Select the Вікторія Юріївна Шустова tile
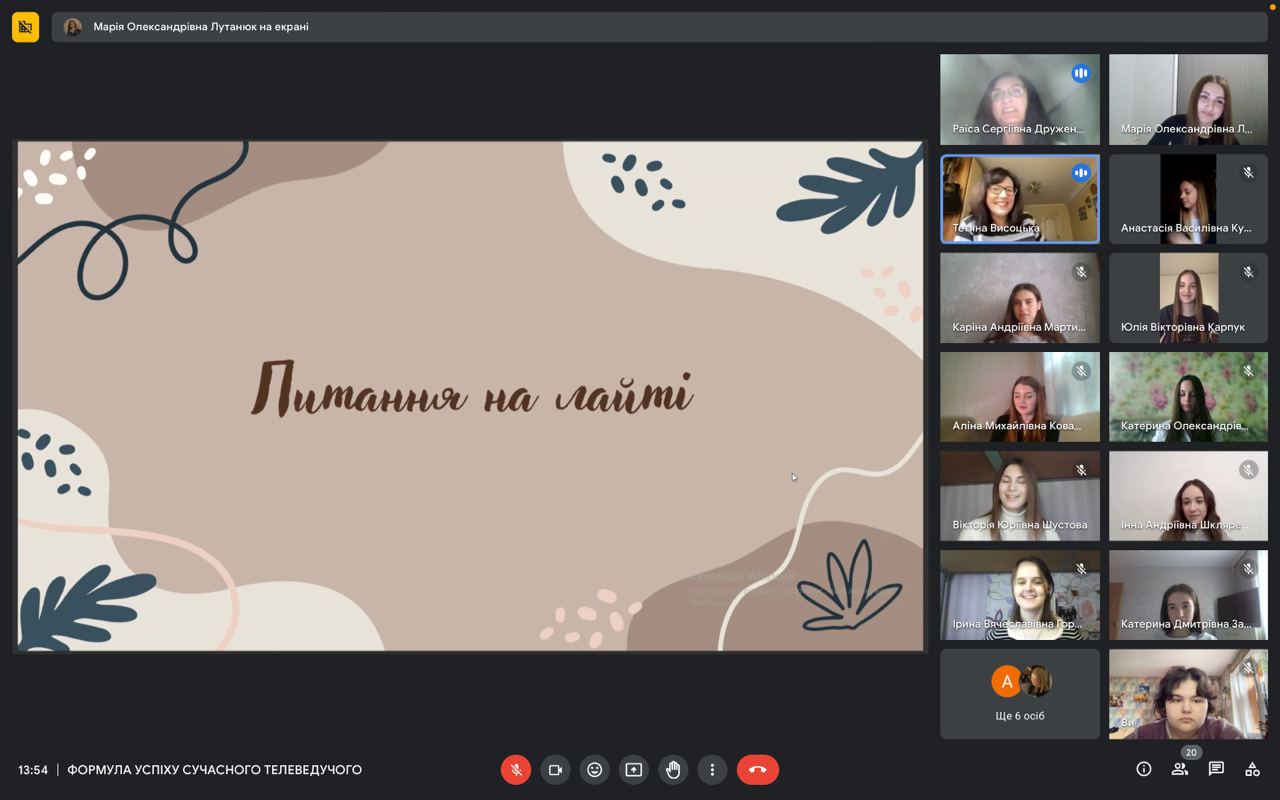The width and height of the screenshot is (1280, 800). click(1020, 496)
